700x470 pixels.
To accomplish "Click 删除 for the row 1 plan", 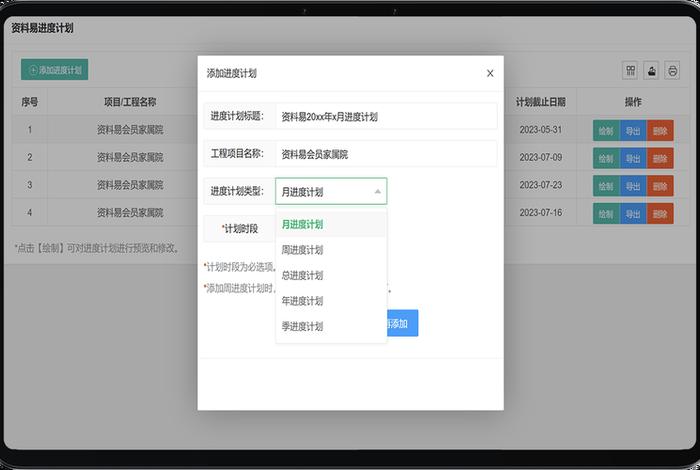I will [660, 130].
